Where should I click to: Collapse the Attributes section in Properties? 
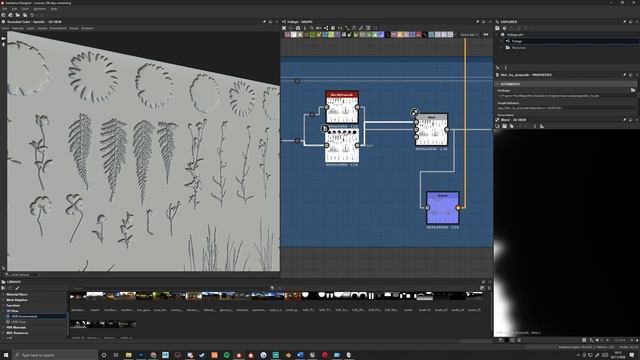[498, 84]
